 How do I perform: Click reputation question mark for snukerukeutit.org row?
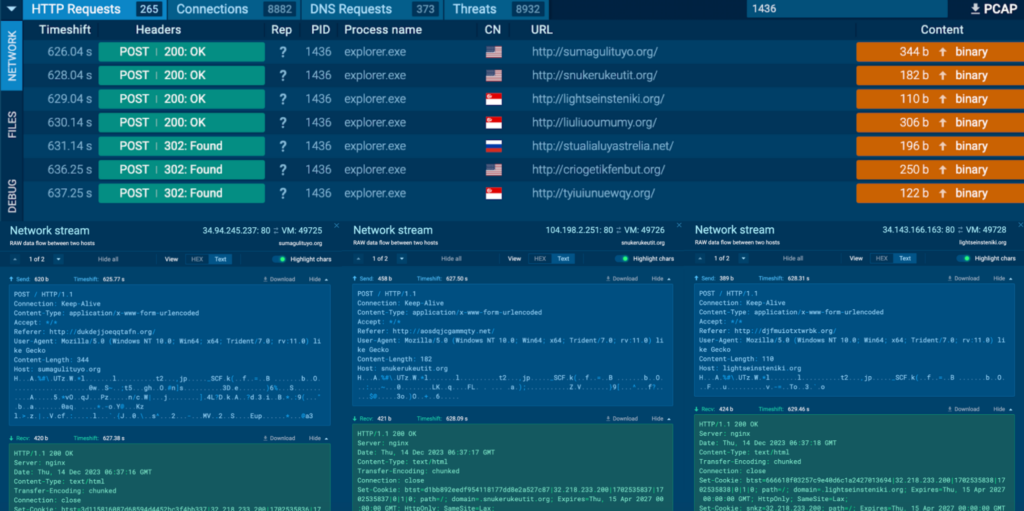pyautogui.click(x=283, y=76)
